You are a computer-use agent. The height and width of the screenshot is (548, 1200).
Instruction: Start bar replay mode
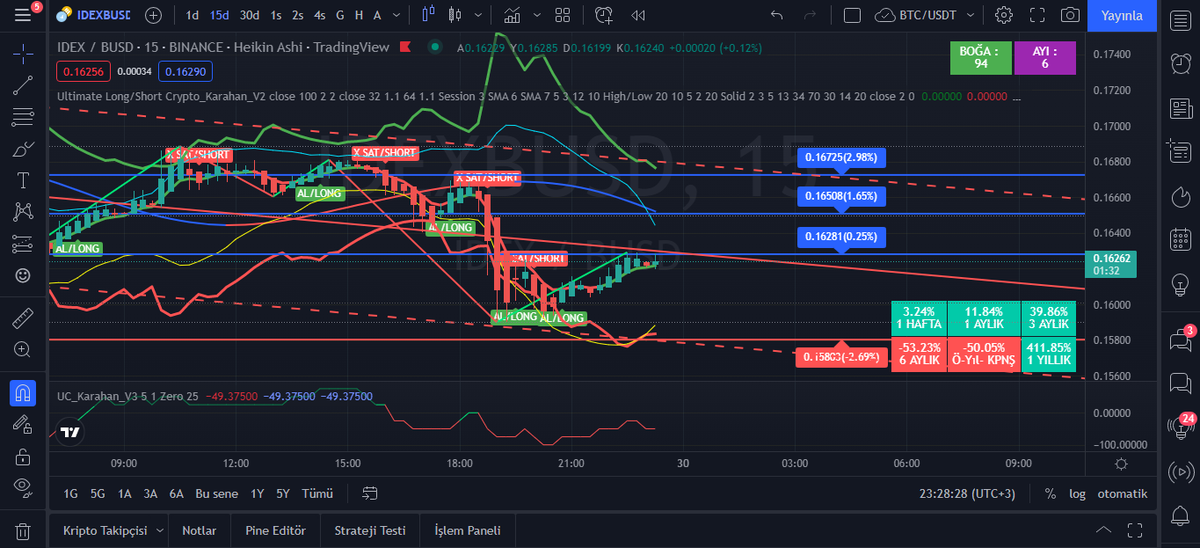[x=638, y=15]
